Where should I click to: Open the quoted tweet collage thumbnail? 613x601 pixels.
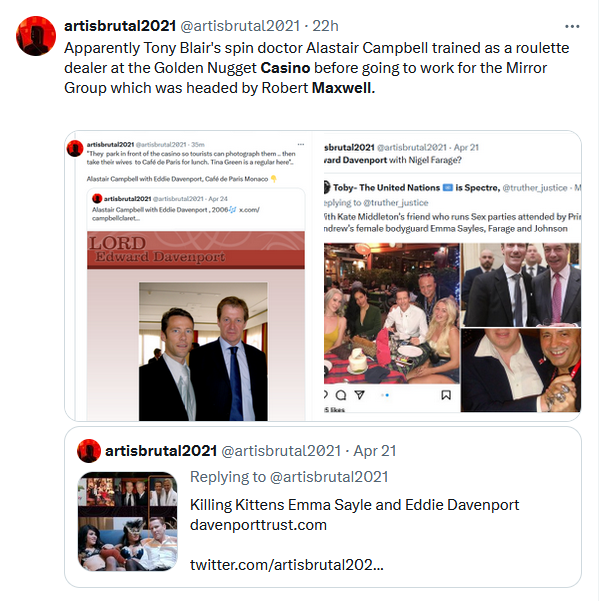(x=128, y=521)
